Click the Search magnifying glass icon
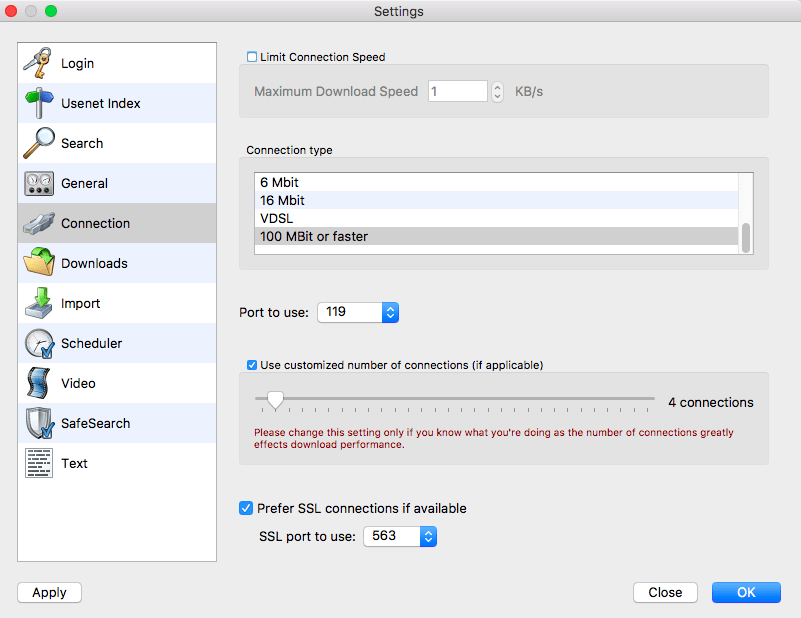 [x=39, y=143]
